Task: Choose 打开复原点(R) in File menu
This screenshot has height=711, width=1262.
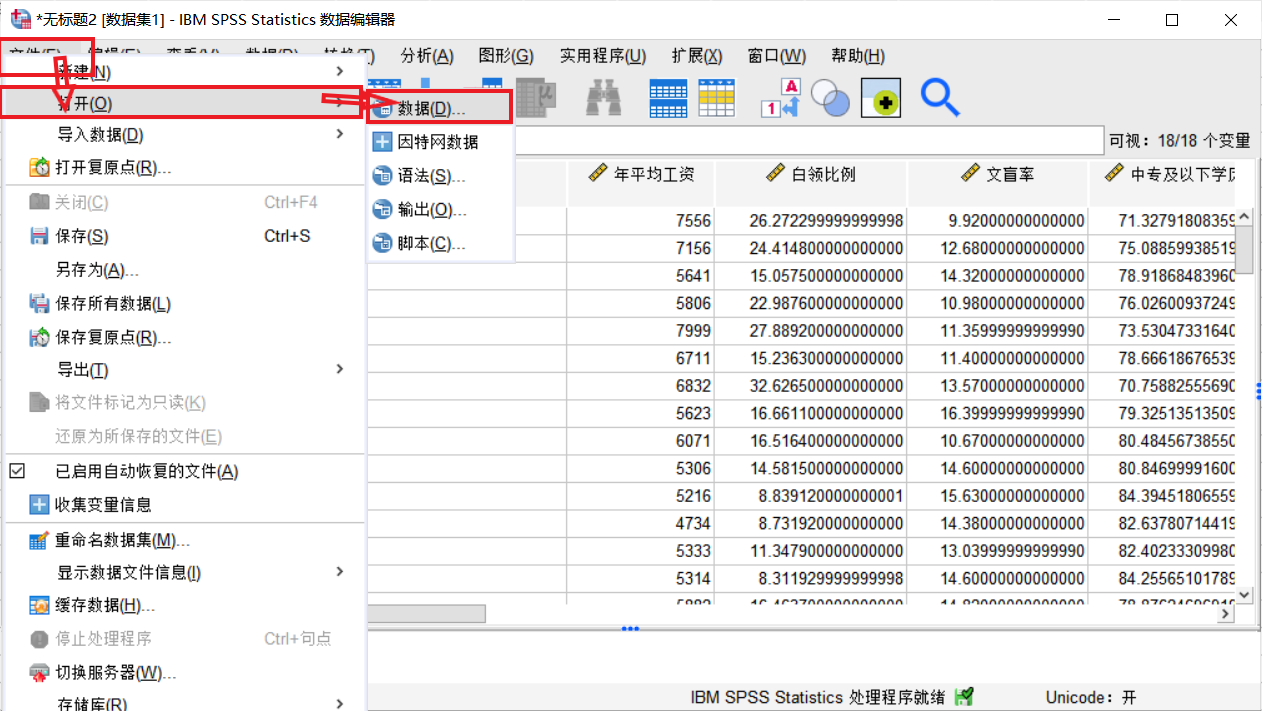Action: (183, 167)
